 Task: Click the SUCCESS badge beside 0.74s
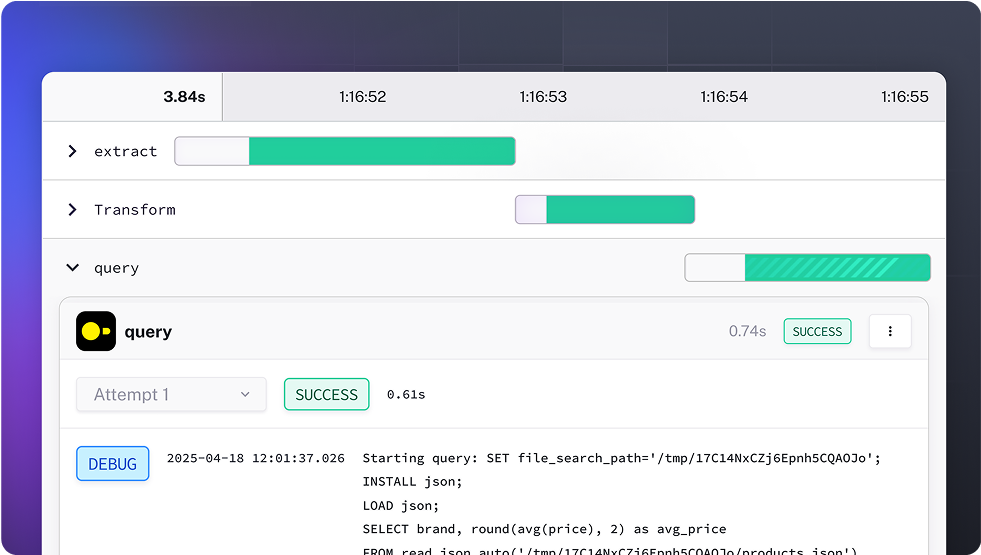tap(817, 332)
